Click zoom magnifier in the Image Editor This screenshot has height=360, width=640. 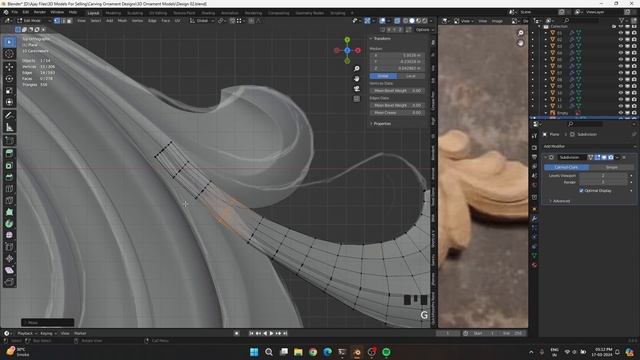(x=520, y=33)
